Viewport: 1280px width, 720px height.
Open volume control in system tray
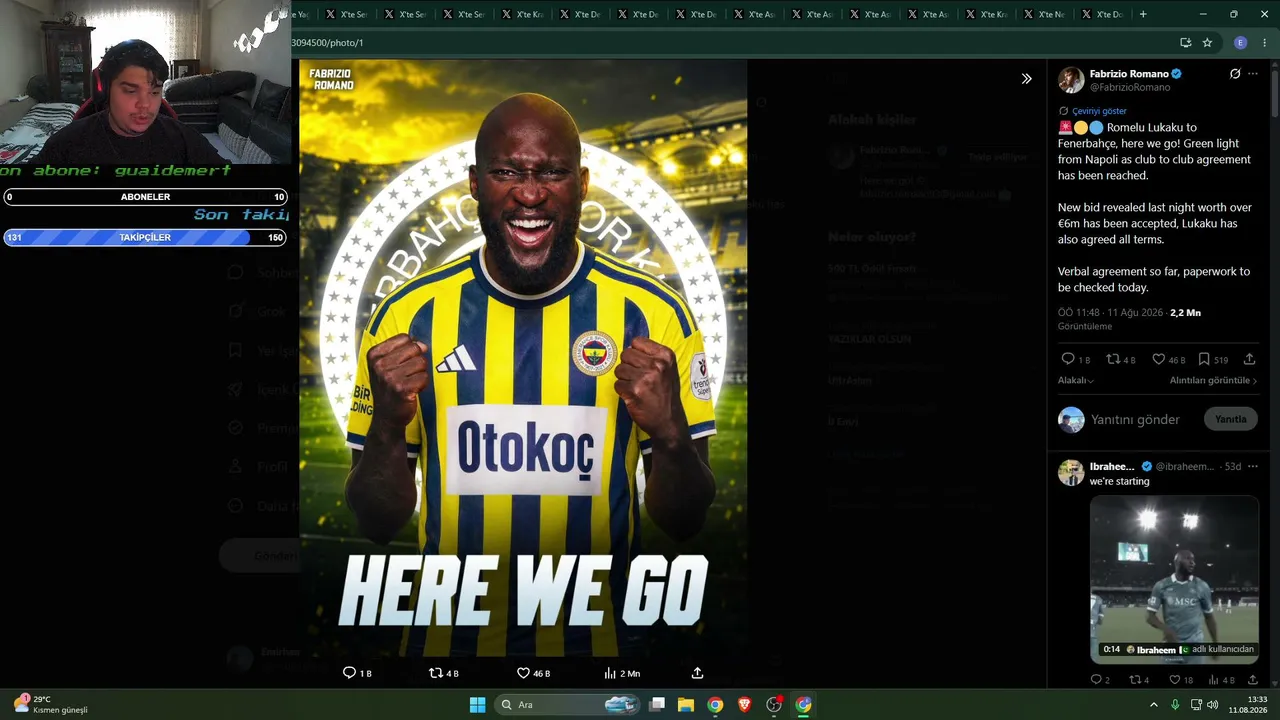coord(1212,704)
